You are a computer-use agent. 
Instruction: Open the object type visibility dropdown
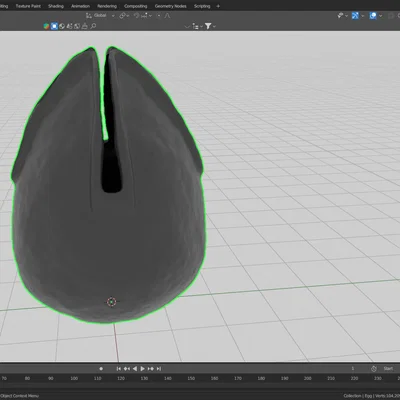(342, 15)
